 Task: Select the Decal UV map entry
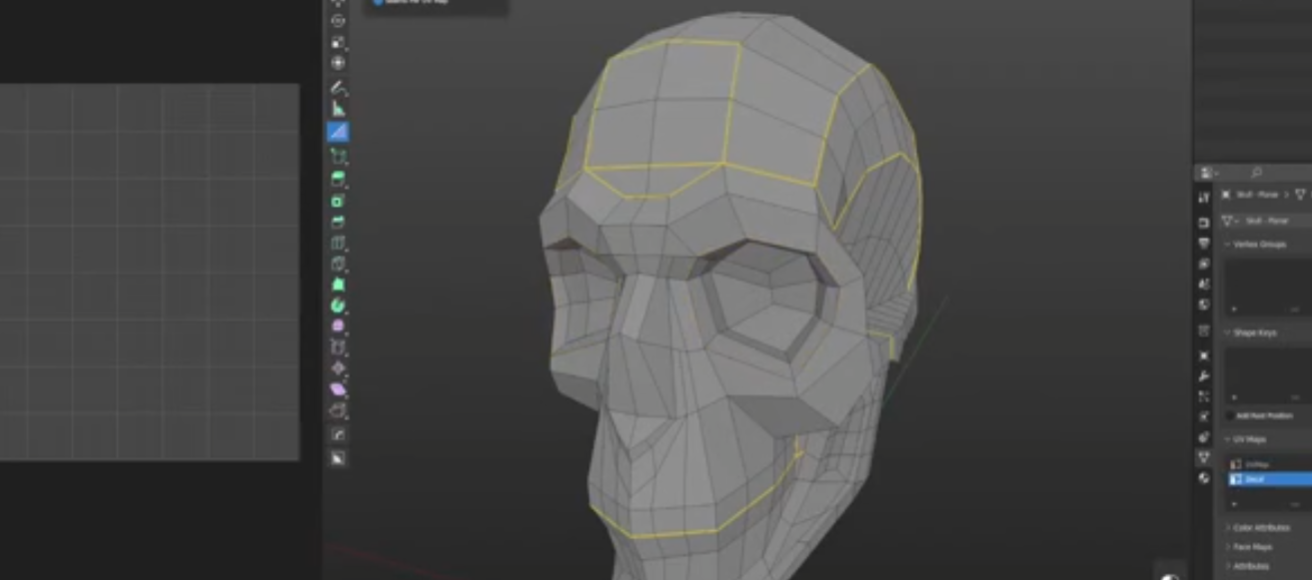tap(1268, 480)
